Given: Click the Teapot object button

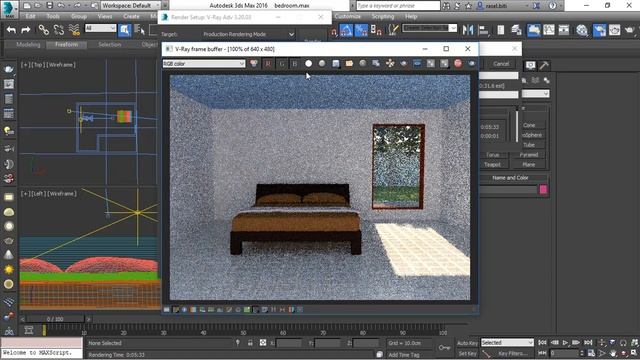Looking at the screenshot, I should [492, 164].
